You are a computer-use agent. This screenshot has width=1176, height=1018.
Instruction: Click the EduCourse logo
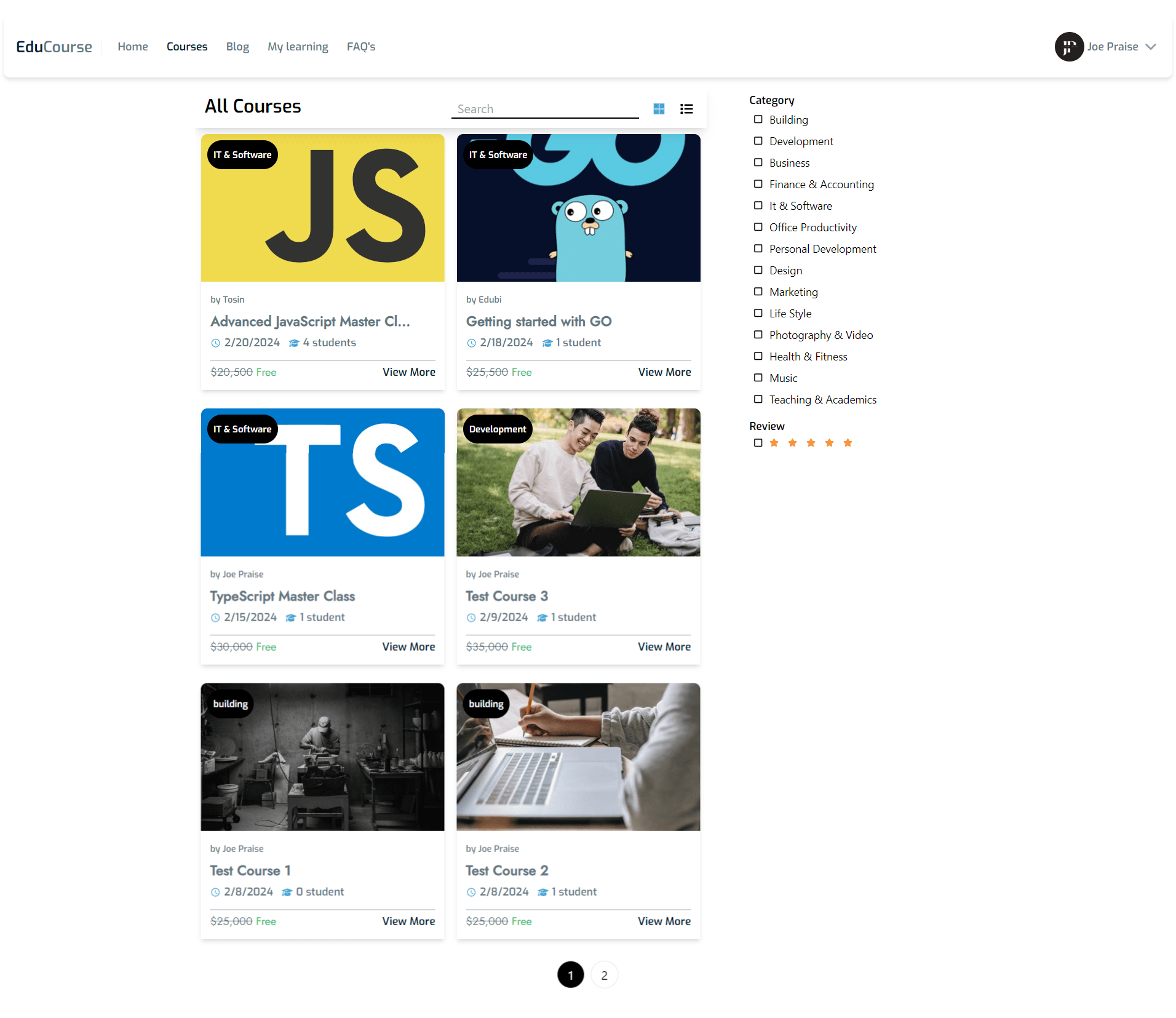[54, 47]
